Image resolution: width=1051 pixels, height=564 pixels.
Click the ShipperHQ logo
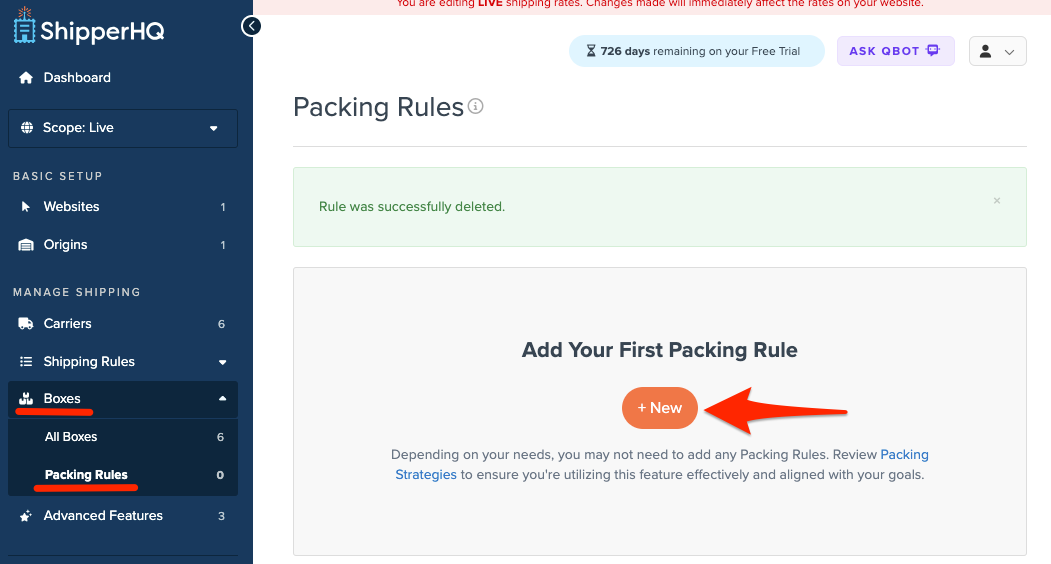click(x=89, y=29)
